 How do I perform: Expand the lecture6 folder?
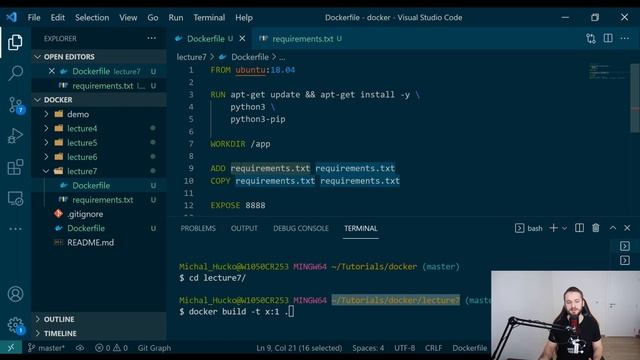tap(46, 157)
